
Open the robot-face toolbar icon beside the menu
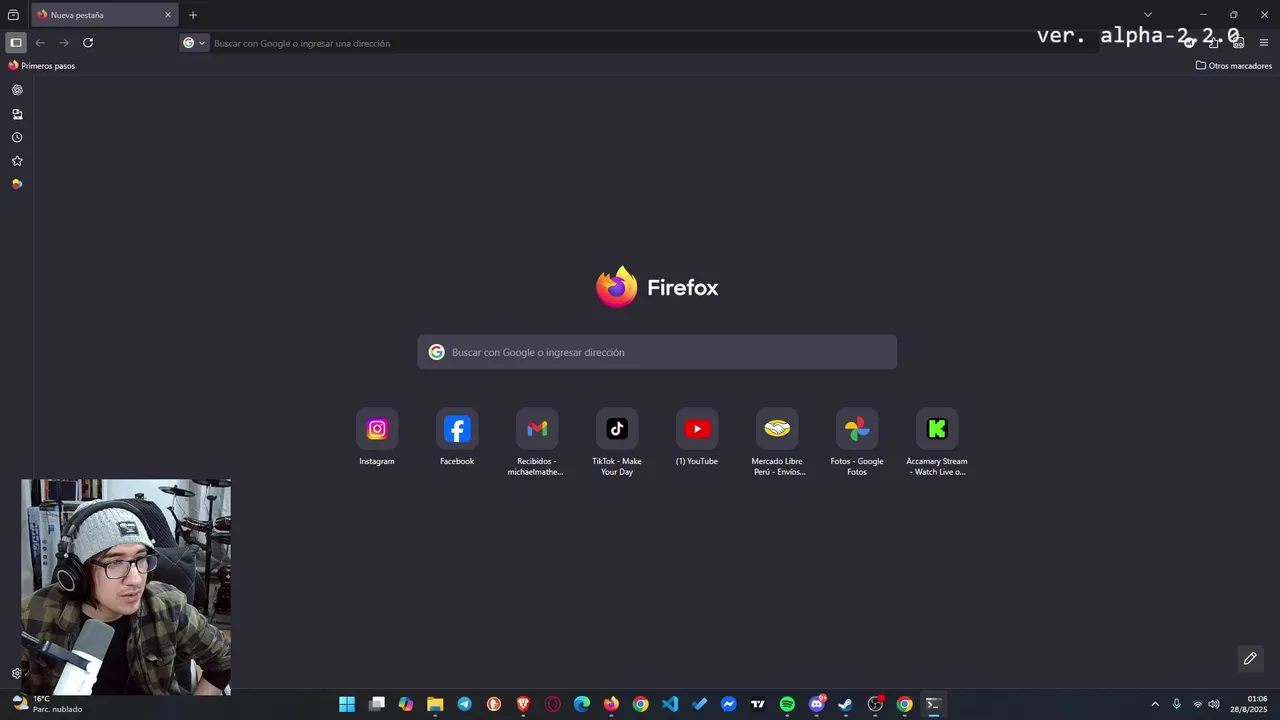(1238, 43)
